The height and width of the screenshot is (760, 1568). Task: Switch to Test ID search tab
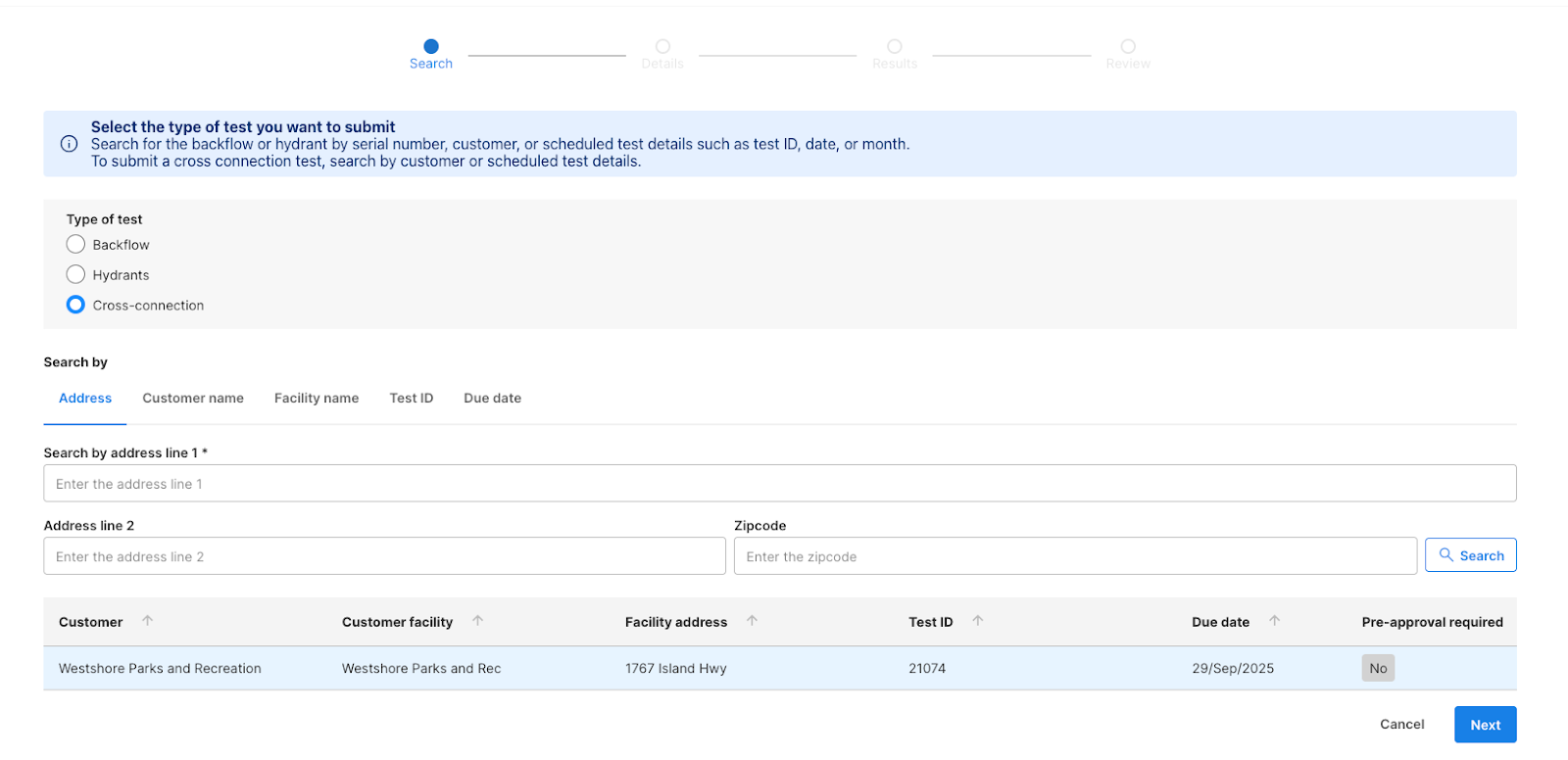click(x=412, y=399)
